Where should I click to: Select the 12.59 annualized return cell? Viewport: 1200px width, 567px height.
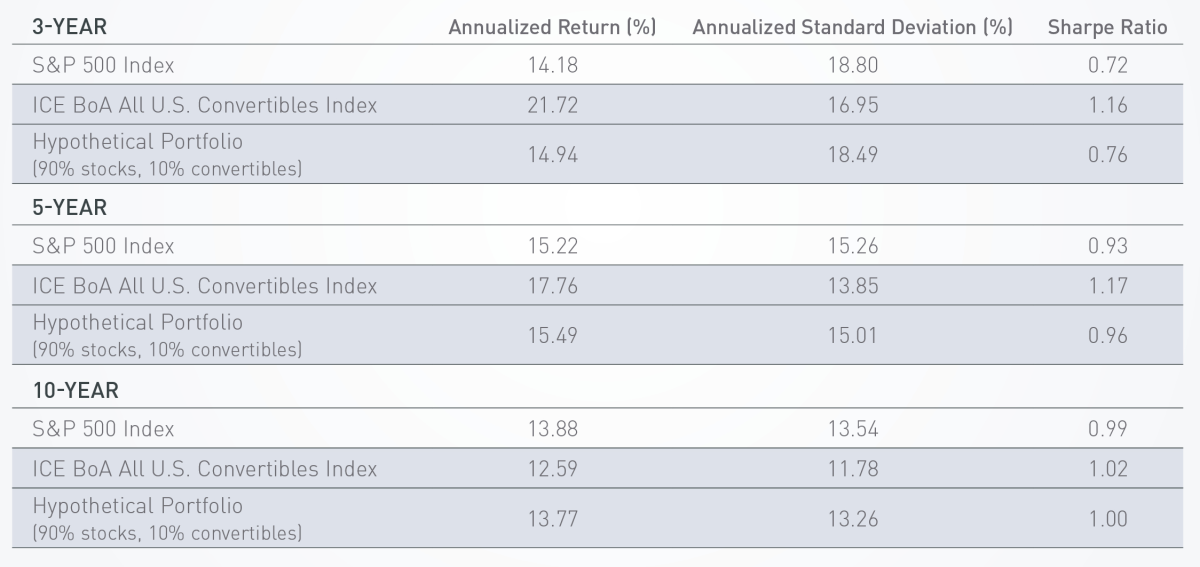coord(552,468)
